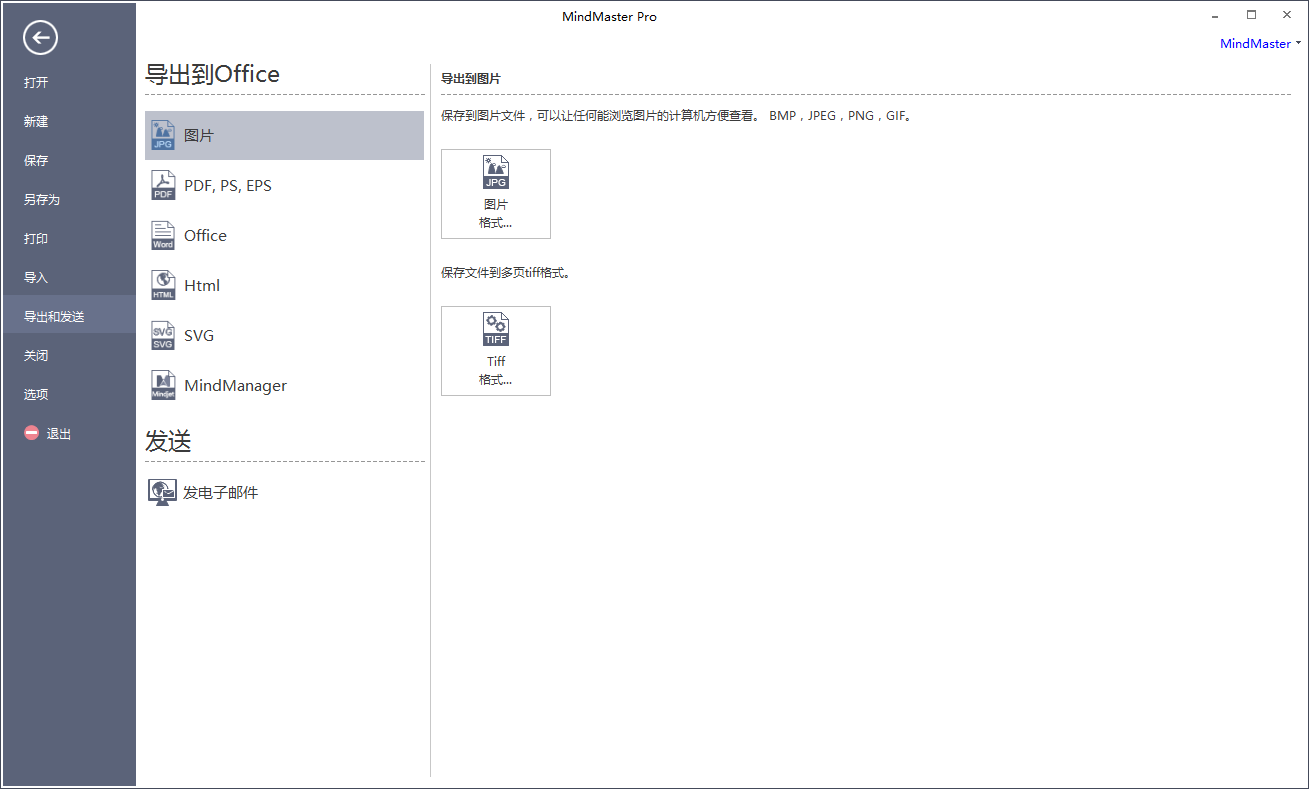Click the Tiff 格式 export button
Viewport: 1309px width, 789px height.
495,351
